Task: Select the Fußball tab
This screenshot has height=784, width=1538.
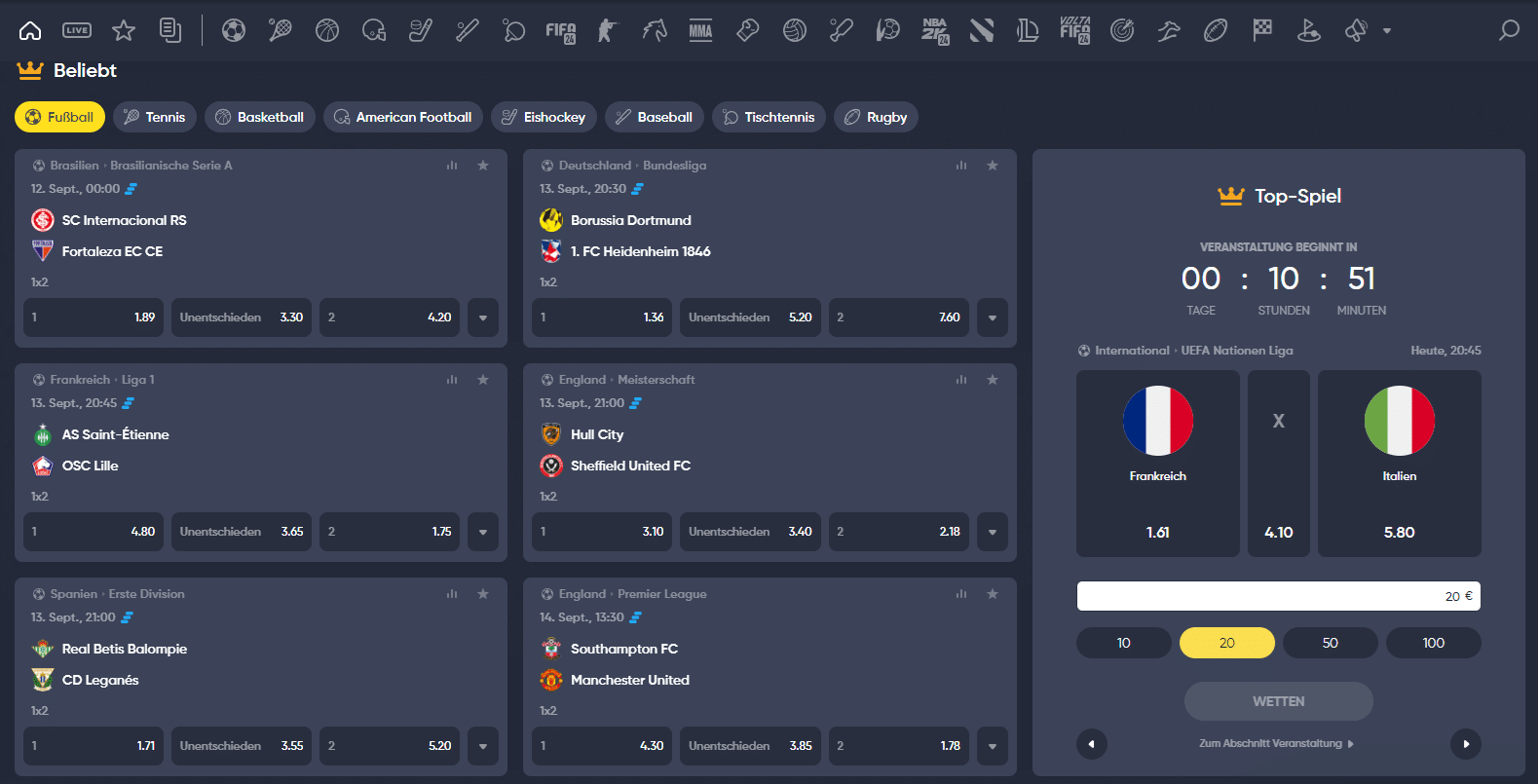Action: [x=59, y=117]
